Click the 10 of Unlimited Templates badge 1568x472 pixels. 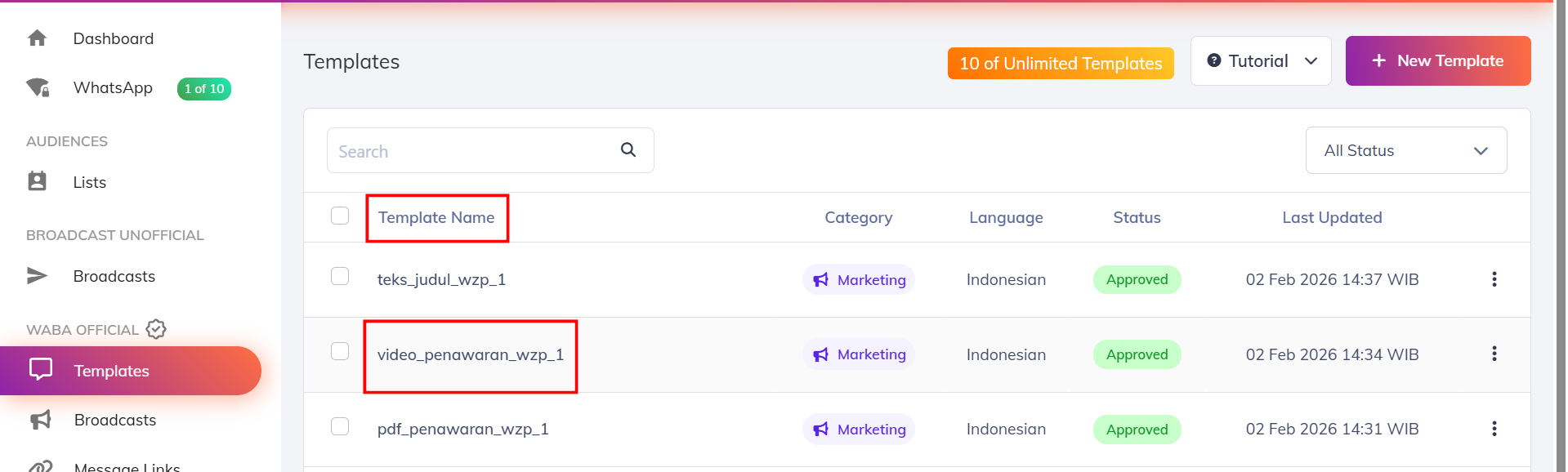point(1060,64)
